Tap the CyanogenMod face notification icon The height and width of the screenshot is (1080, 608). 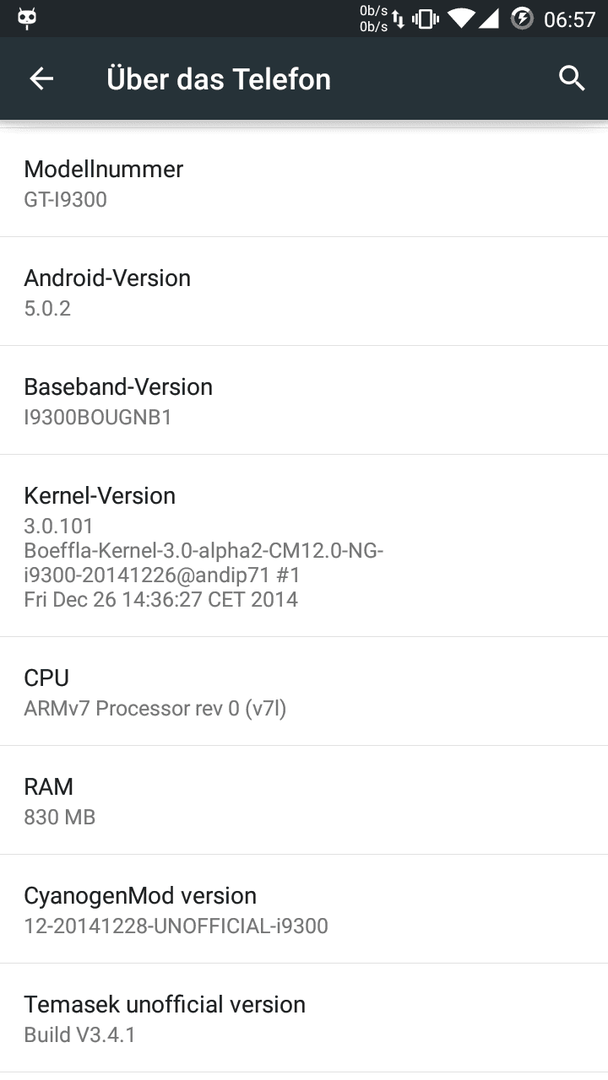tap(28, 19)
